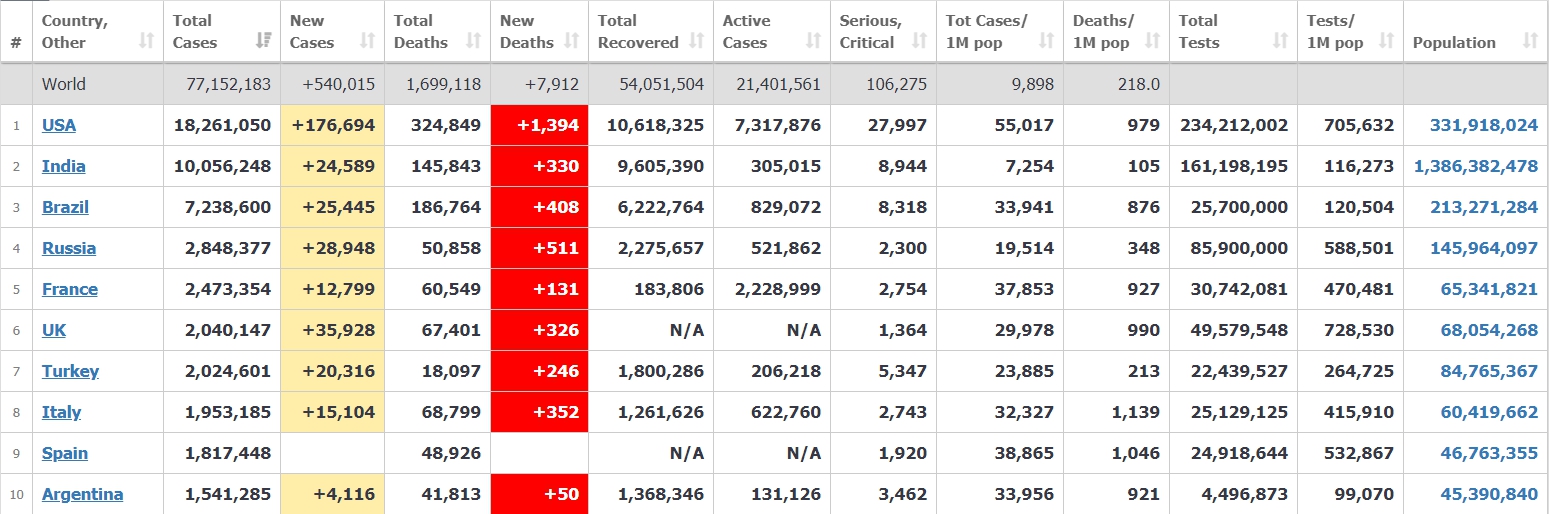This screenshot has width=1549, height=514.
Task: Open the Brazil country link
Action: click(65, 207)
